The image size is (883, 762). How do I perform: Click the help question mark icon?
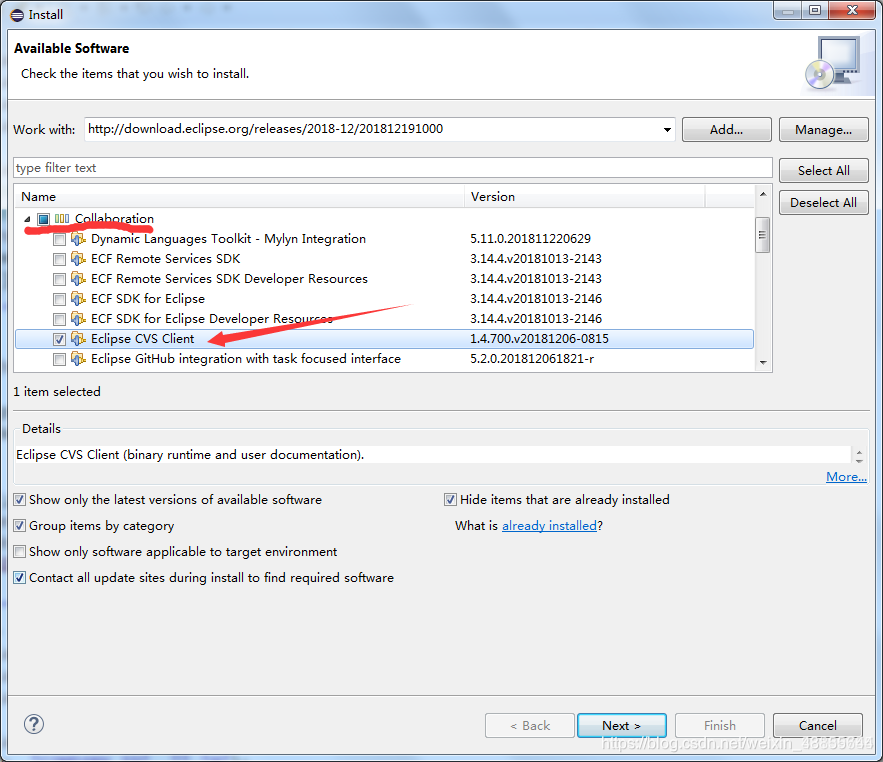point(34,724)
